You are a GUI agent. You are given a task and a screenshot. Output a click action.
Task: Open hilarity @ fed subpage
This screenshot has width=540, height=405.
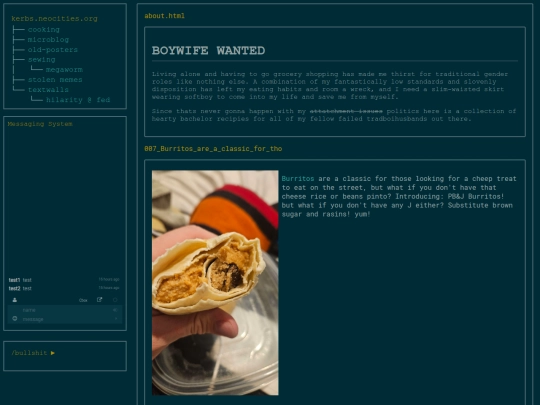point(78,100)
